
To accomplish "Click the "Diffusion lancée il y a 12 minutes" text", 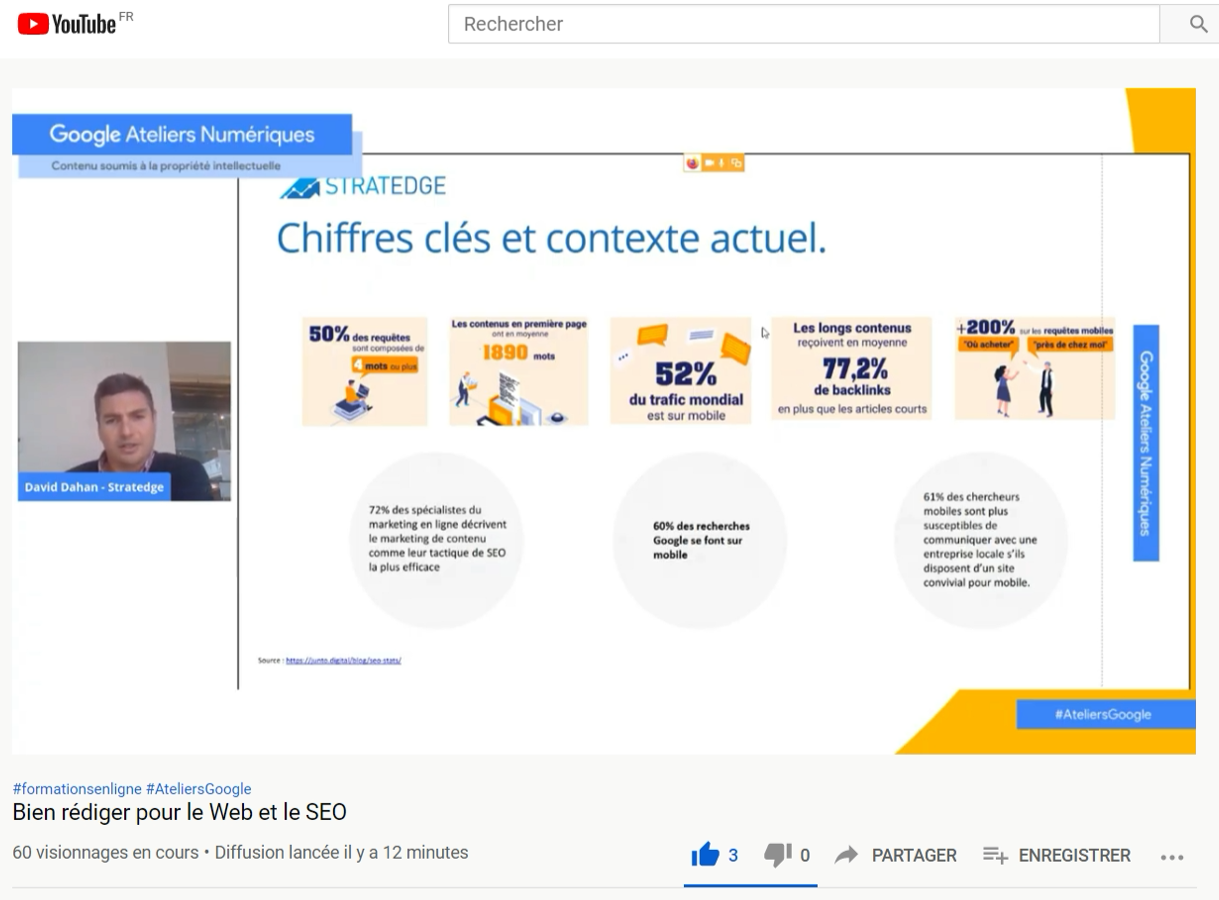I will pyautogui.click(x=342, y=854).
